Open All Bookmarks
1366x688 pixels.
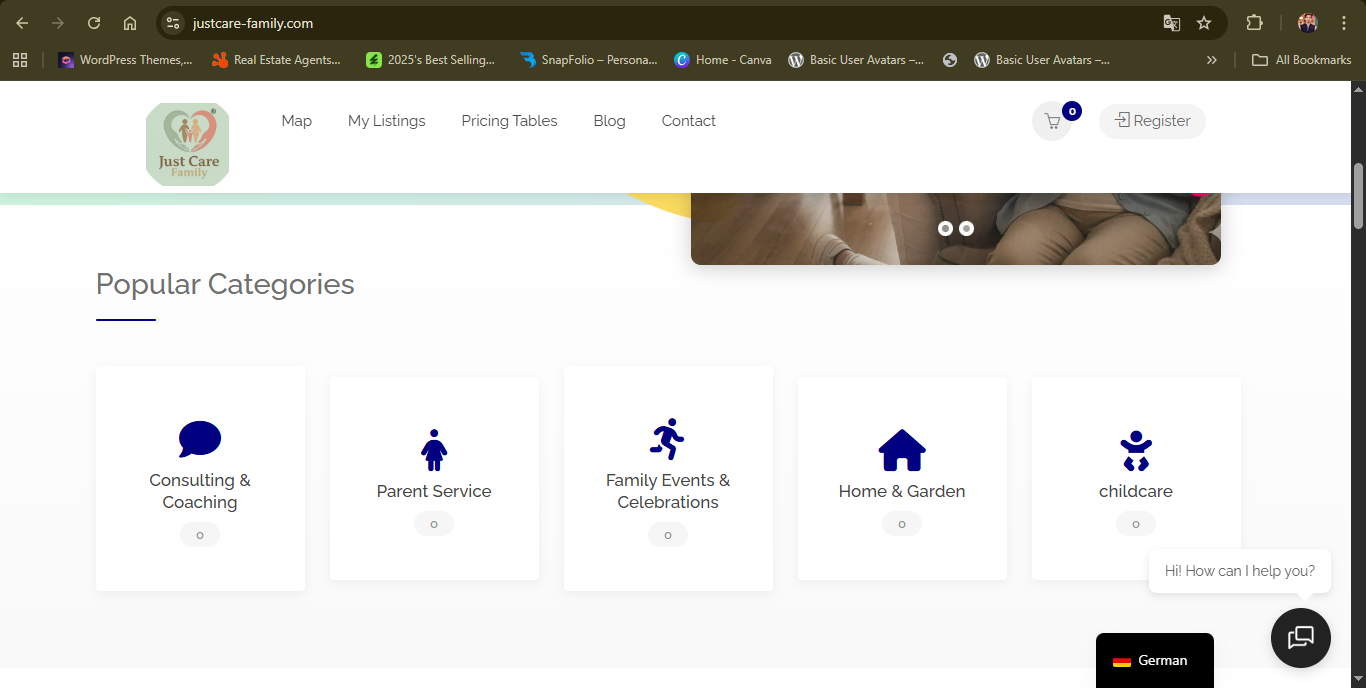click(1301, 59)
